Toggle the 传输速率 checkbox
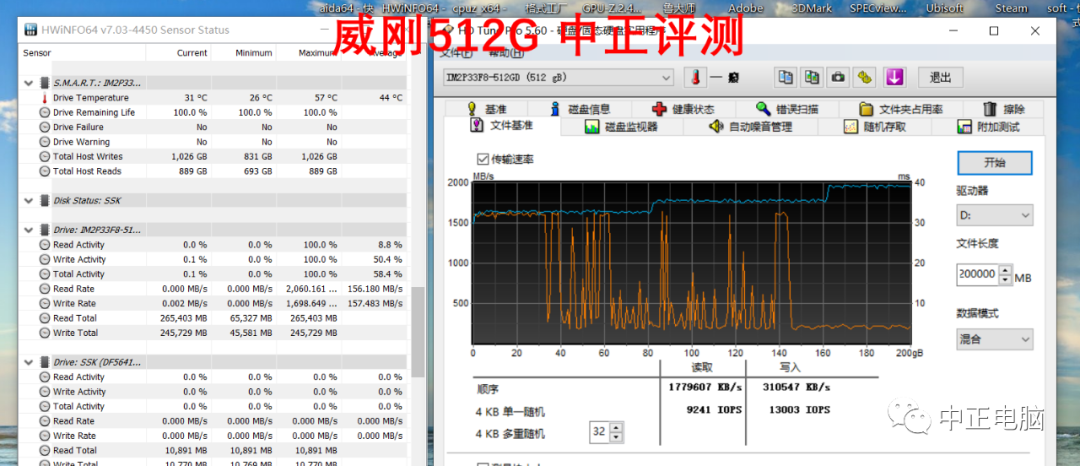 pos(482,159)
